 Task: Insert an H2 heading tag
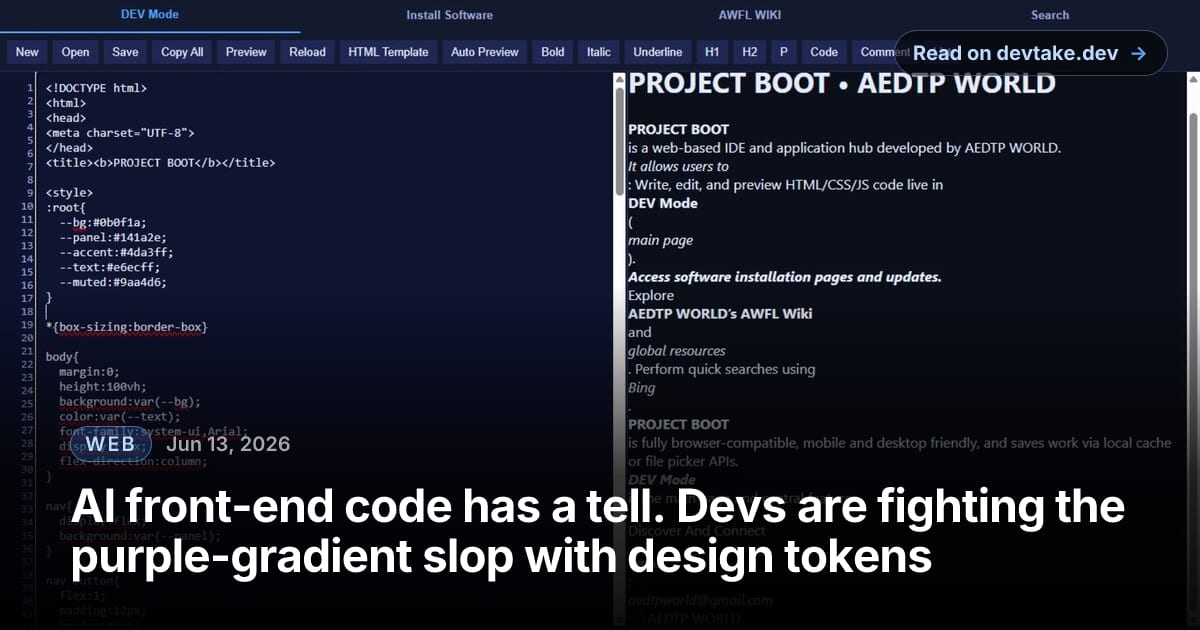point(749,52)
